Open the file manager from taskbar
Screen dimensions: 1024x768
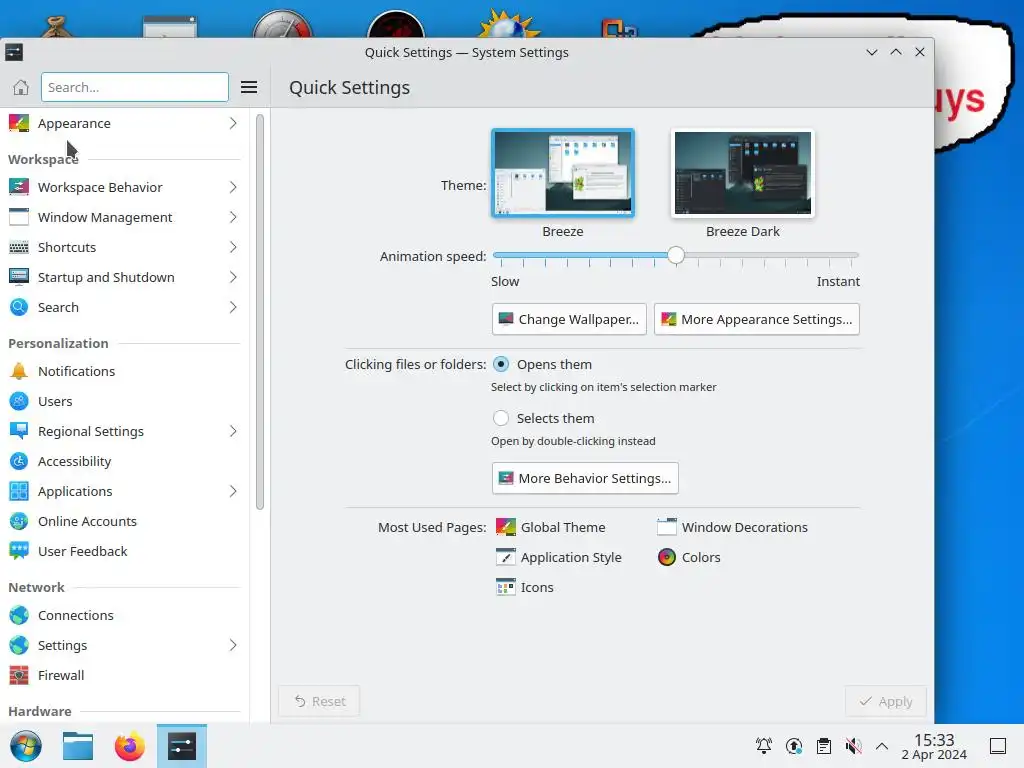point(78,746)
